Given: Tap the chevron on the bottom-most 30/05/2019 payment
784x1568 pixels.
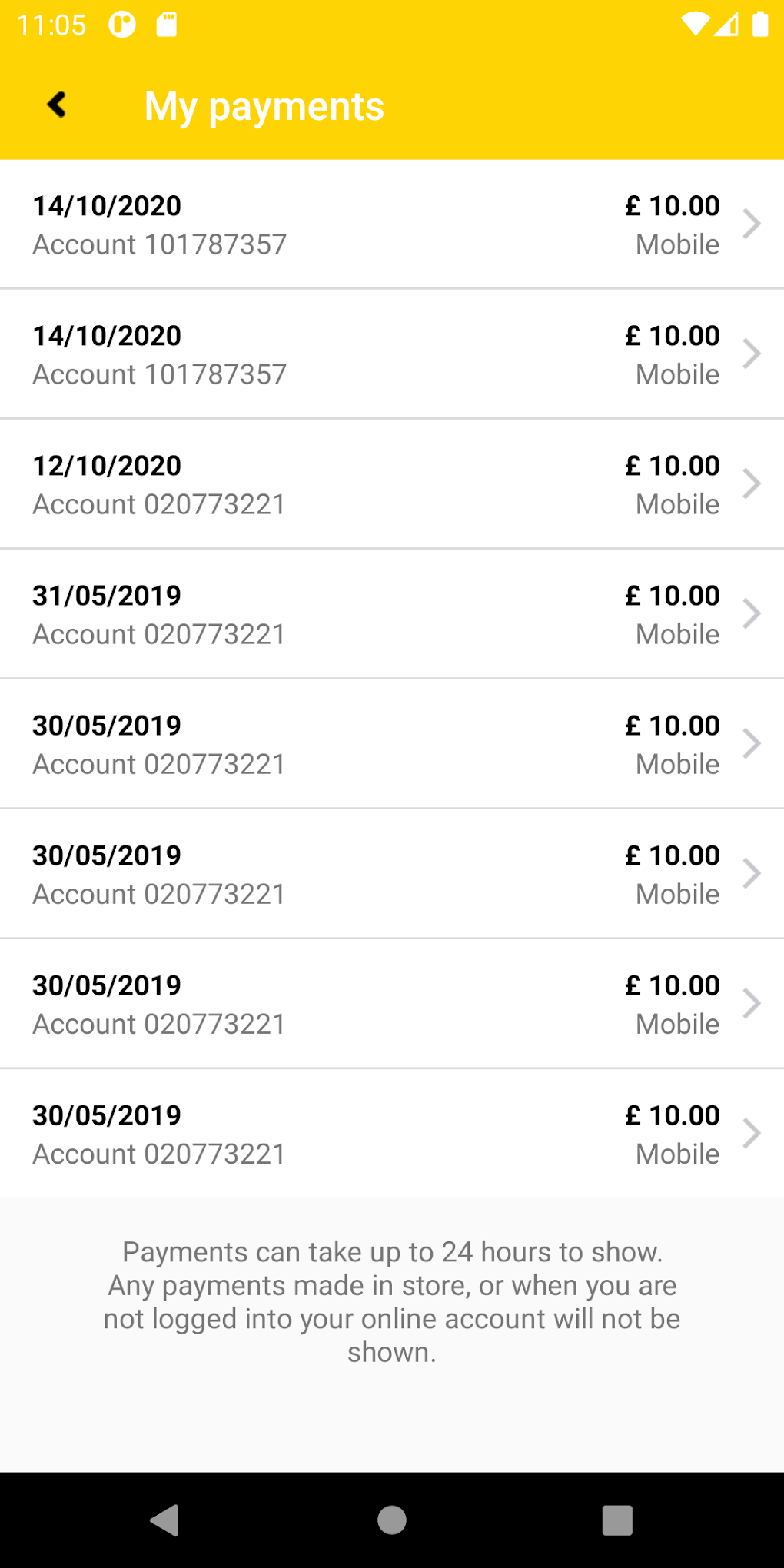Looking at the screenshot, I should click(x=752, y=1134).
